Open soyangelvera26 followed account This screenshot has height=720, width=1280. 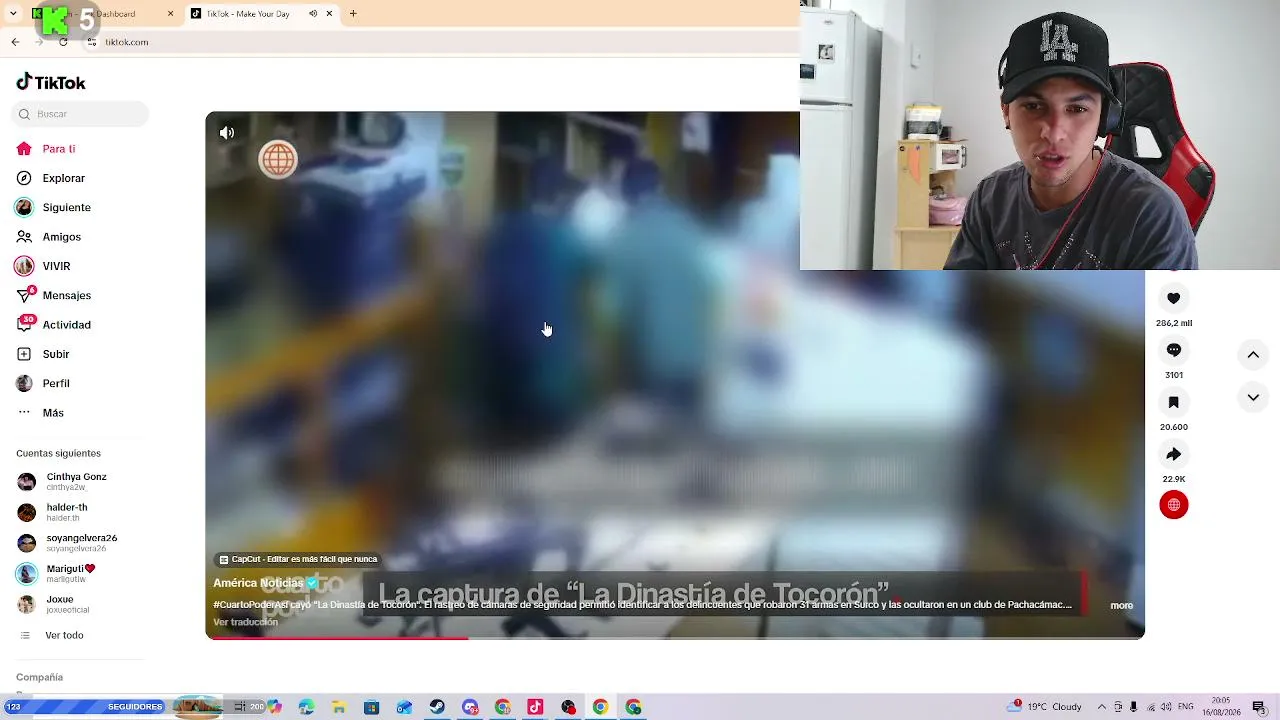pyautogui.click(x=67, y=543)
